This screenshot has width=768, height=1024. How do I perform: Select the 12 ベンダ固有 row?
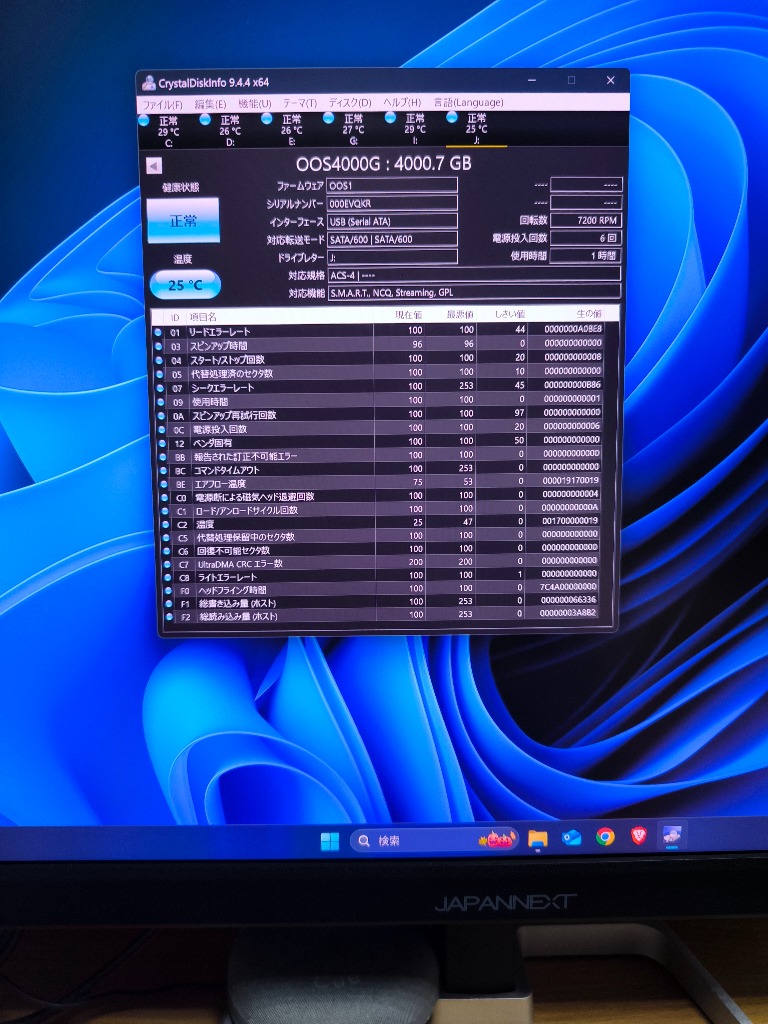(x=379, y=441)
